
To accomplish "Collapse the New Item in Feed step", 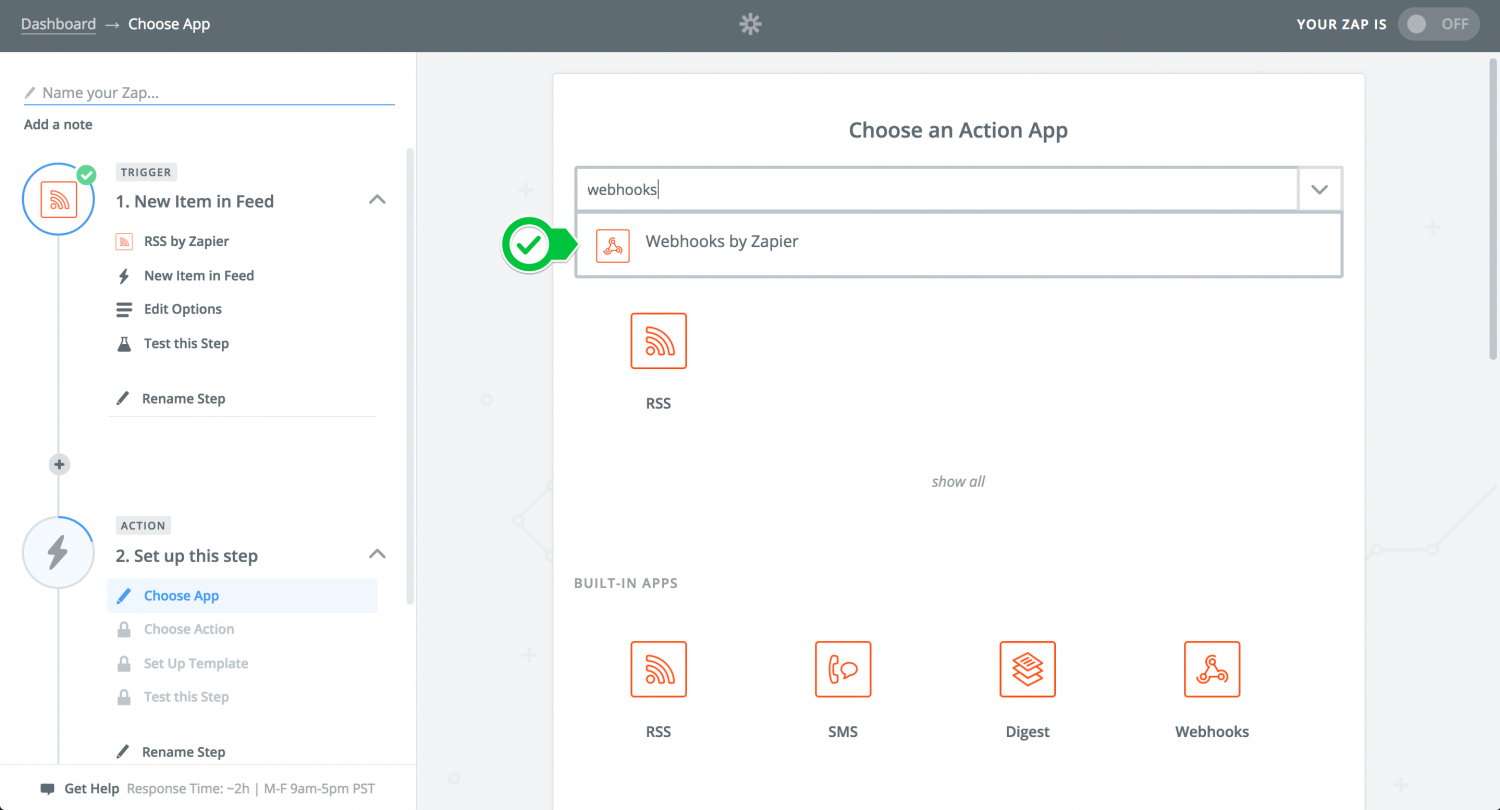I will tap(377, 199).
